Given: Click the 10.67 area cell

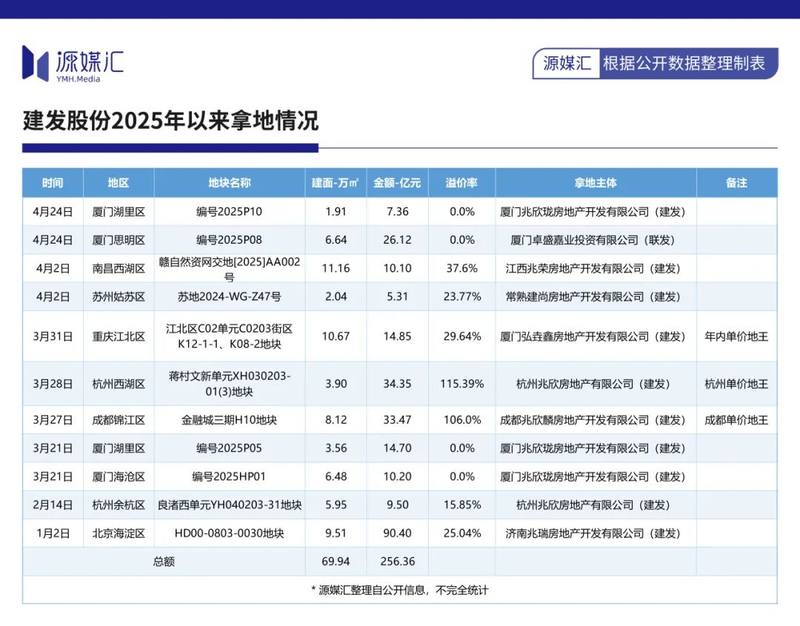Looking at the screenshot, I should (336, 337).
